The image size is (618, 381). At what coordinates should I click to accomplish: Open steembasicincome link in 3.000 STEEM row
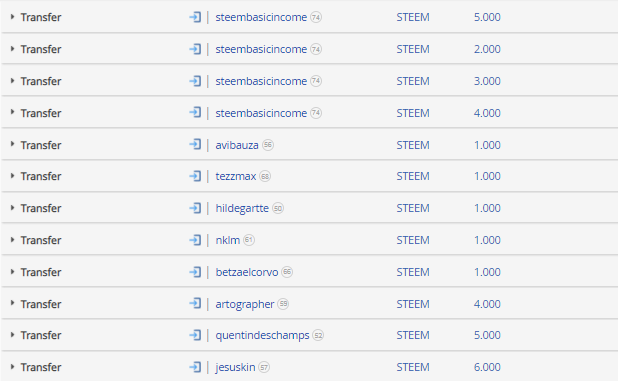[261, 81]
